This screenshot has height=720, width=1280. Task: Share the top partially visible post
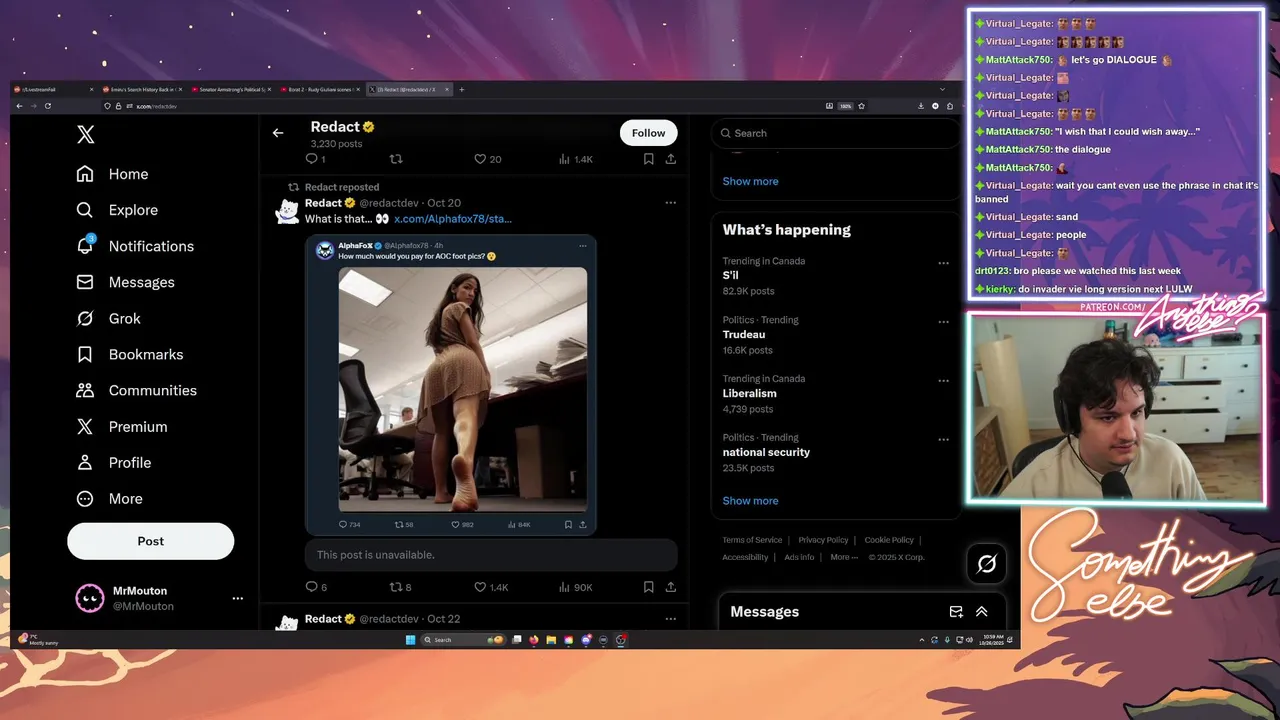tap(671, 159)
